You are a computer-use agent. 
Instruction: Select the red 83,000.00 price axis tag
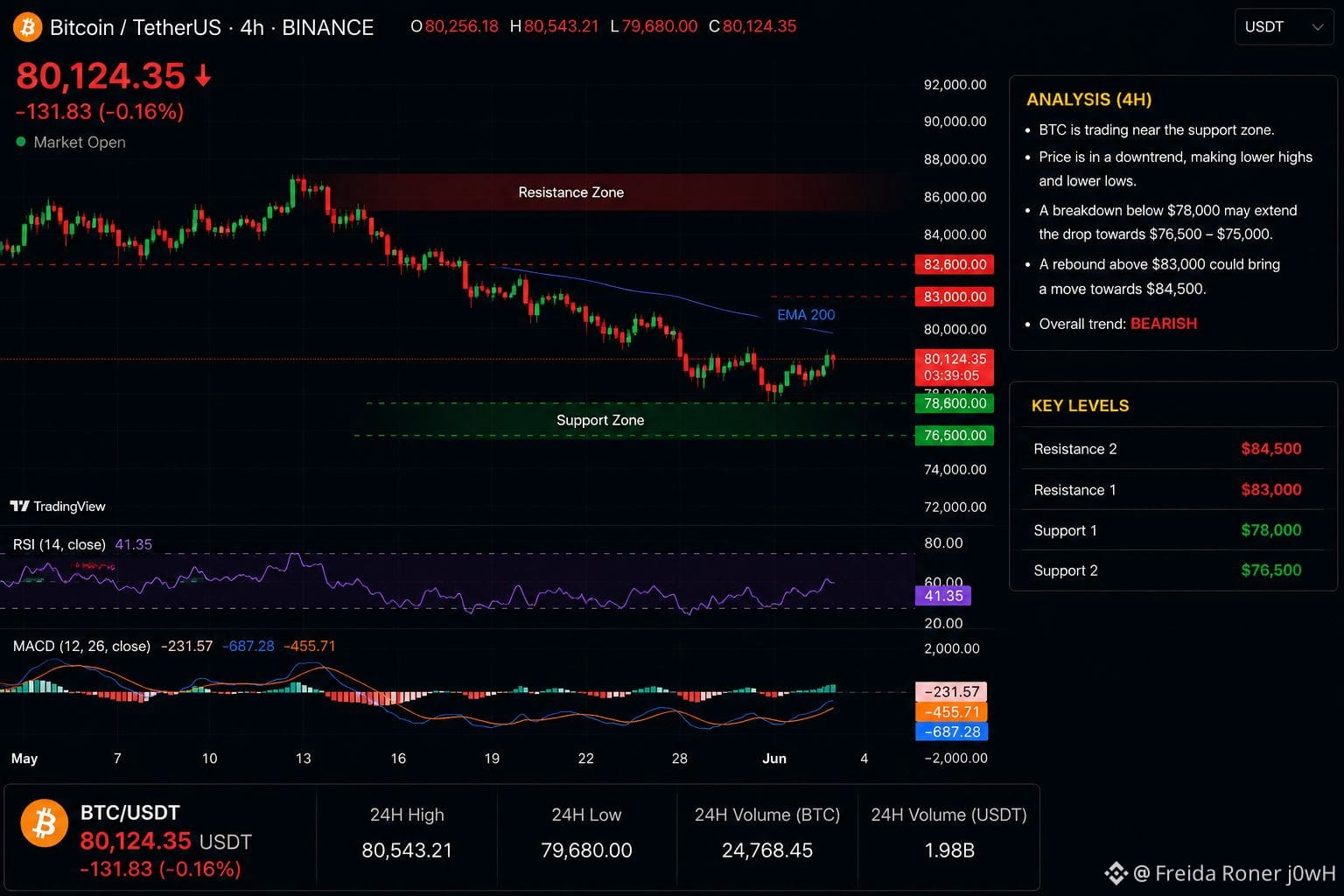[x=955, y=297]
